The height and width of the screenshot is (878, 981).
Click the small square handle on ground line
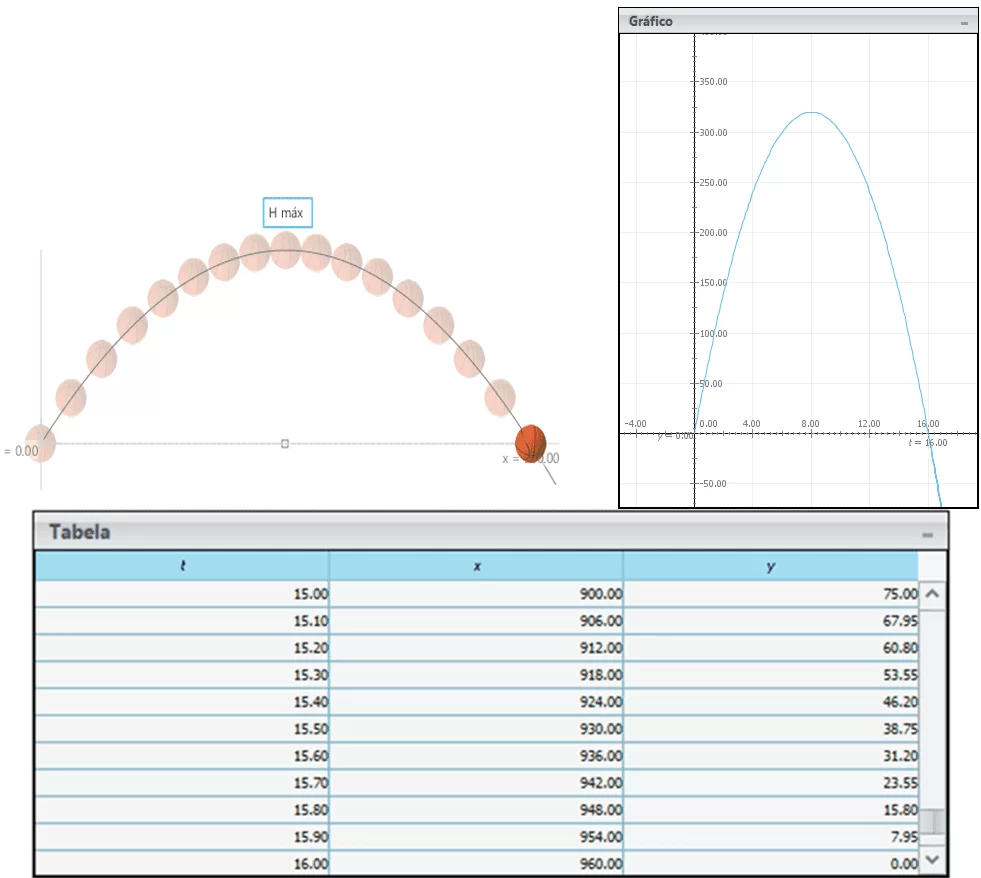pos(285,444)
